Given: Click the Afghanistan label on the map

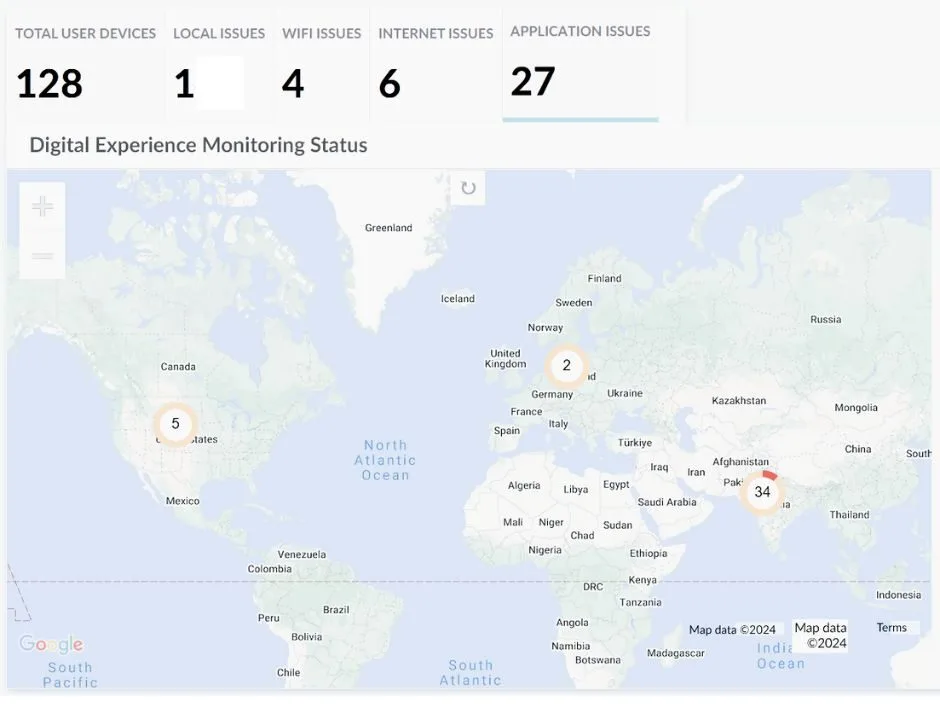Looking at the screenshot, I should (x=740, y=462).
